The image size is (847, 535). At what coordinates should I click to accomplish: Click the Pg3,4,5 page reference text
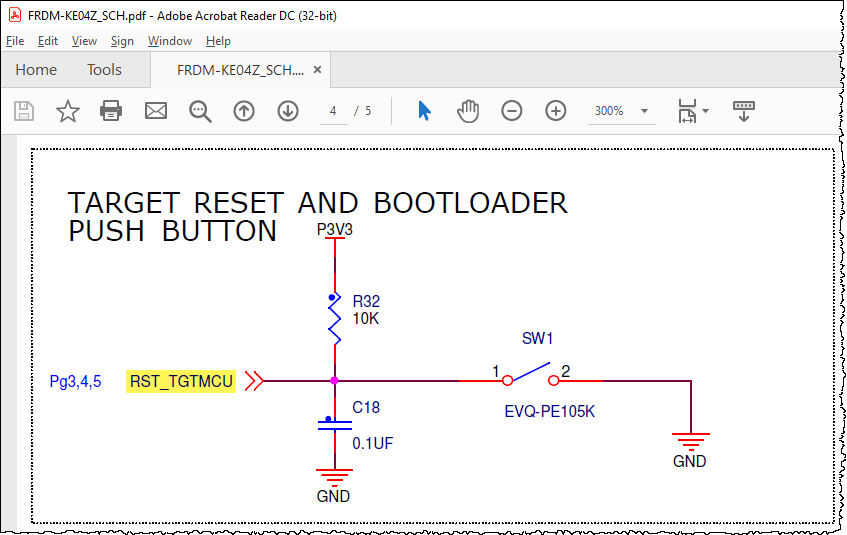[76, 382]
